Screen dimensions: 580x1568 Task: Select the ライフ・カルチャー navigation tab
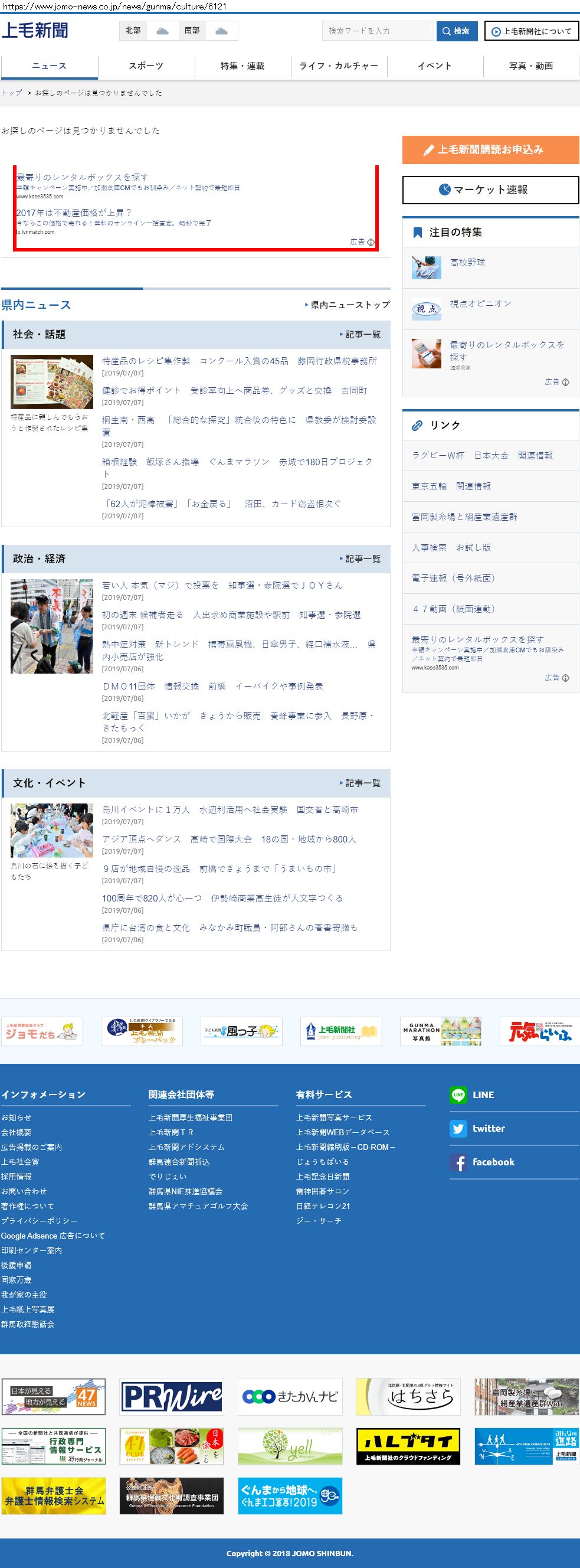[339, 66]
